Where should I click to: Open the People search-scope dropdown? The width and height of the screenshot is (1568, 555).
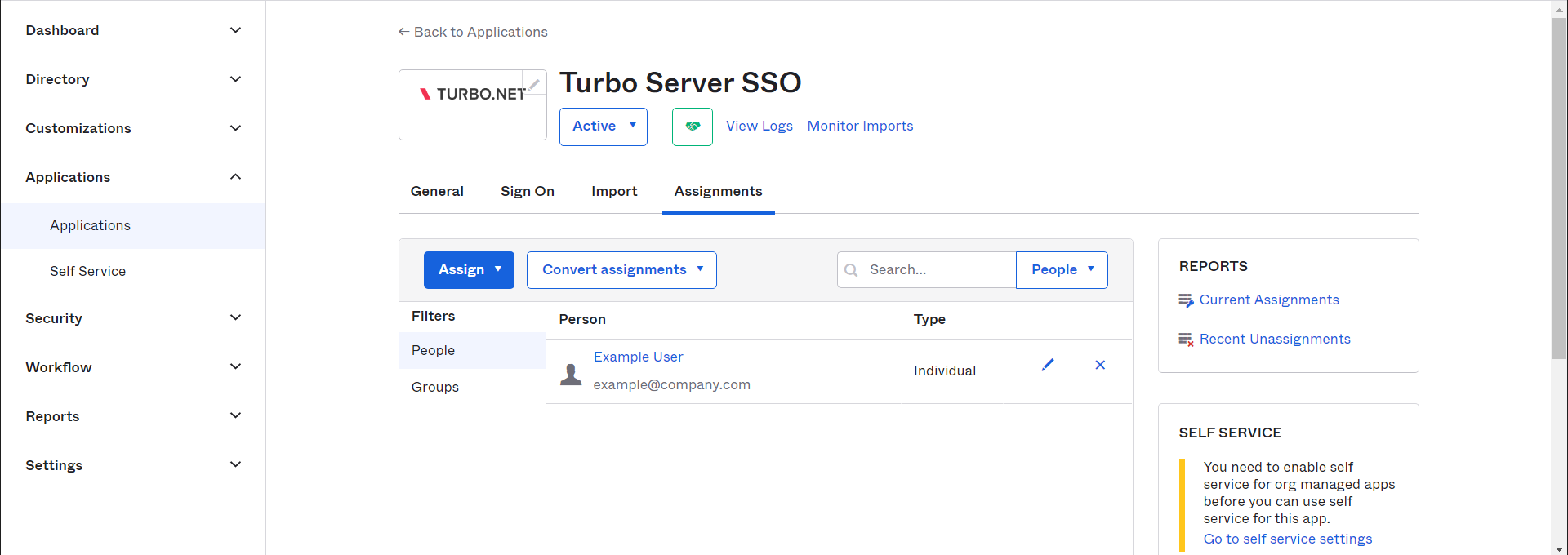point(1062,270)
